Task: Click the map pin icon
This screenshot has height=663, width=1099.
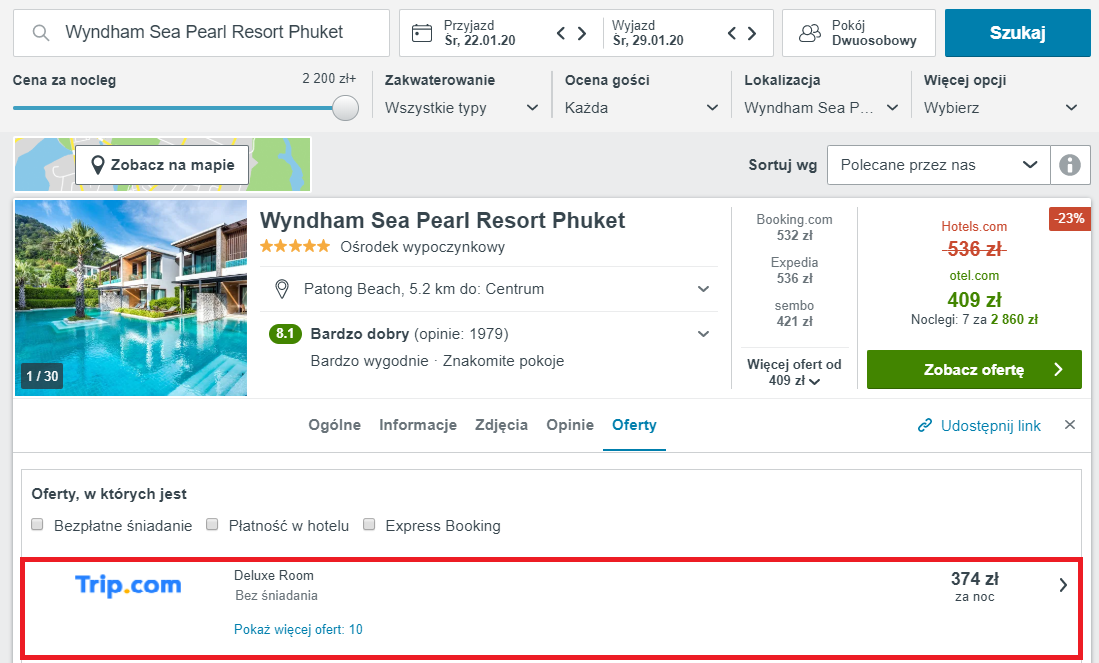Action: pos(97,165)
